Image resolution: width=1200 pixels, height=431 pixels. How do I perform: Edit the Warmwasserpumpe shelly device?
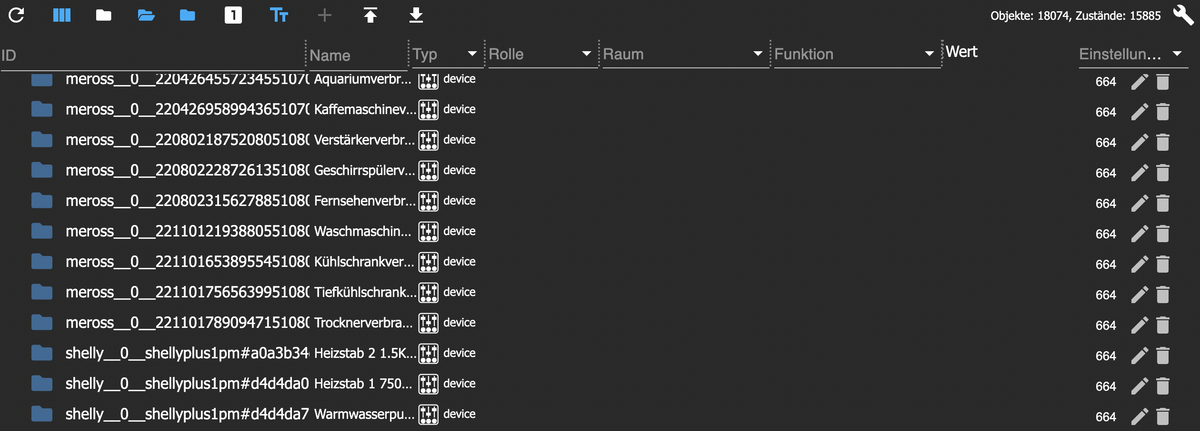click(x=1139, y=414)
